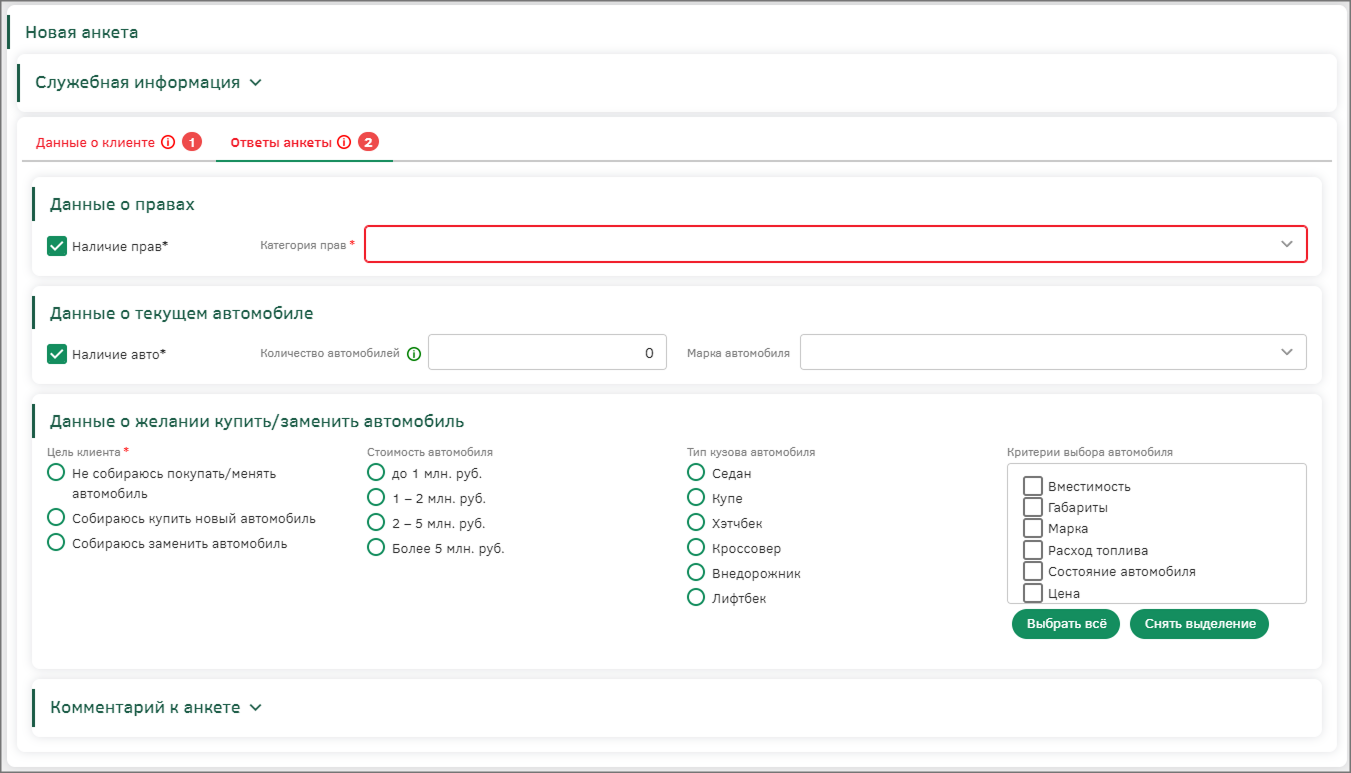The width and height of the screenshot is (1351, 773).
Task: Uncheck the Наличие авто checkbox
Action: click(x=57, y=354)
